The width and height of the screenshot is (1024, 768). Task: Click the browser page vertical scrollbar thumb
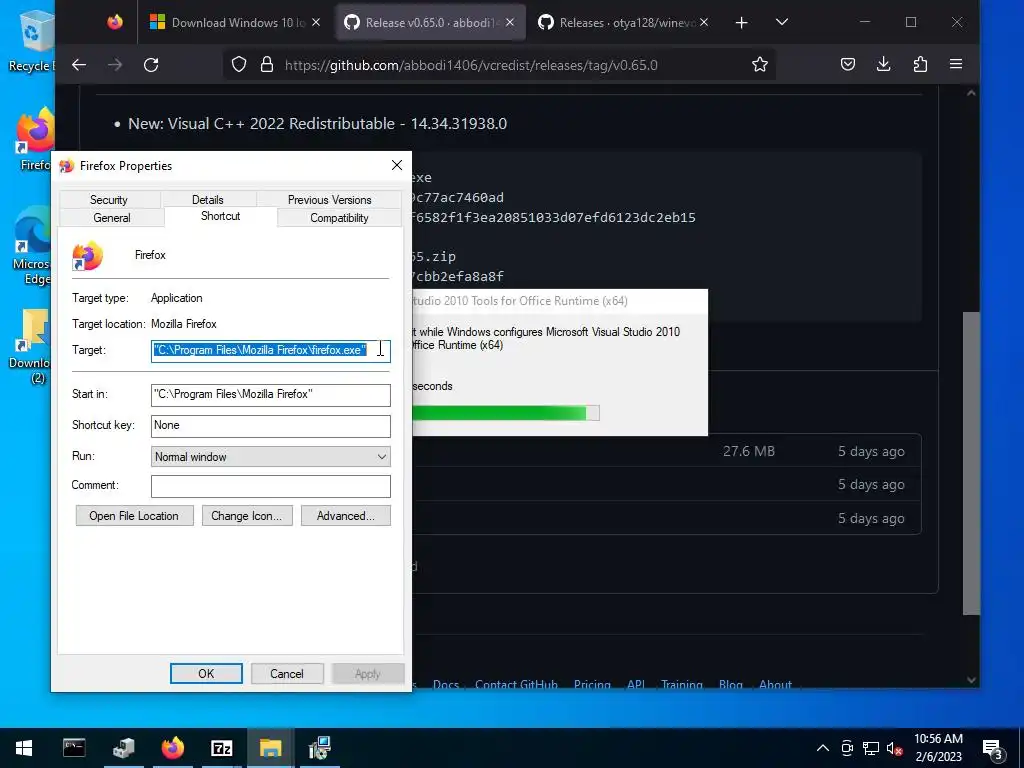971,463
